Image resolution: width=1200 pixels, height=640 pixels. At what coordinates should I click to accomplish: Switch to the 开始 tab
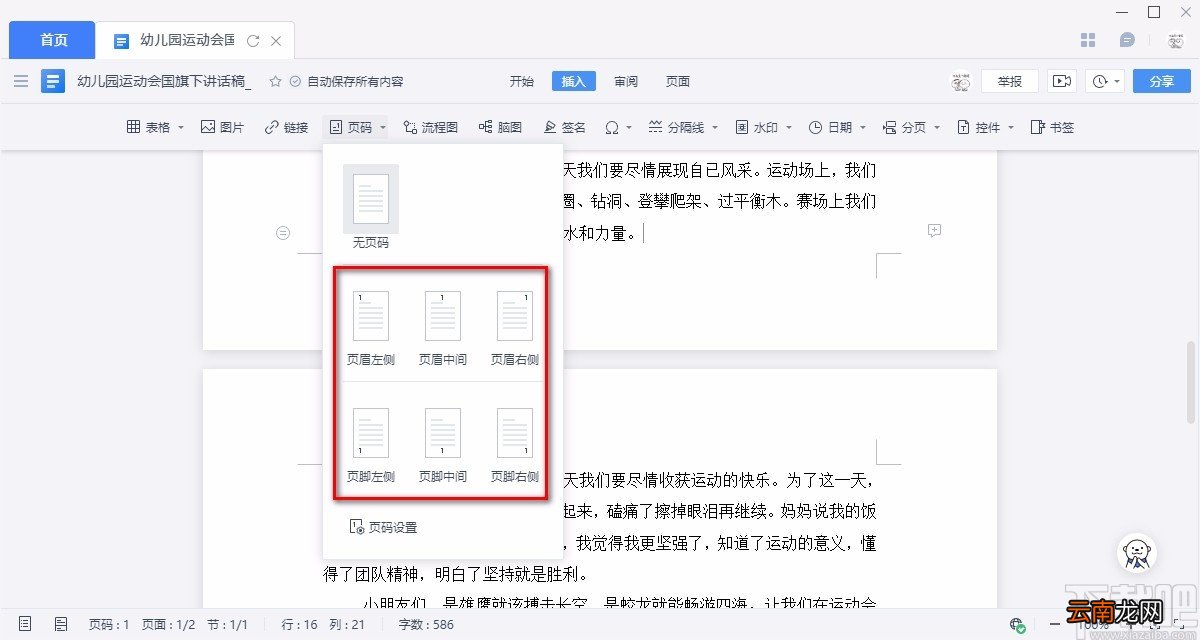click(521, 81)
